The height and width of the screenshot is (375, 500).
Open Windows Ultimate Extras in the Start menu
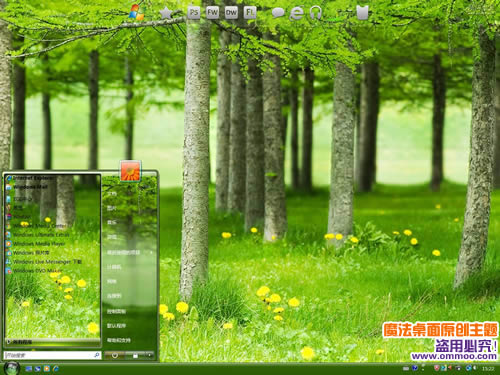(x=37, y=235)
